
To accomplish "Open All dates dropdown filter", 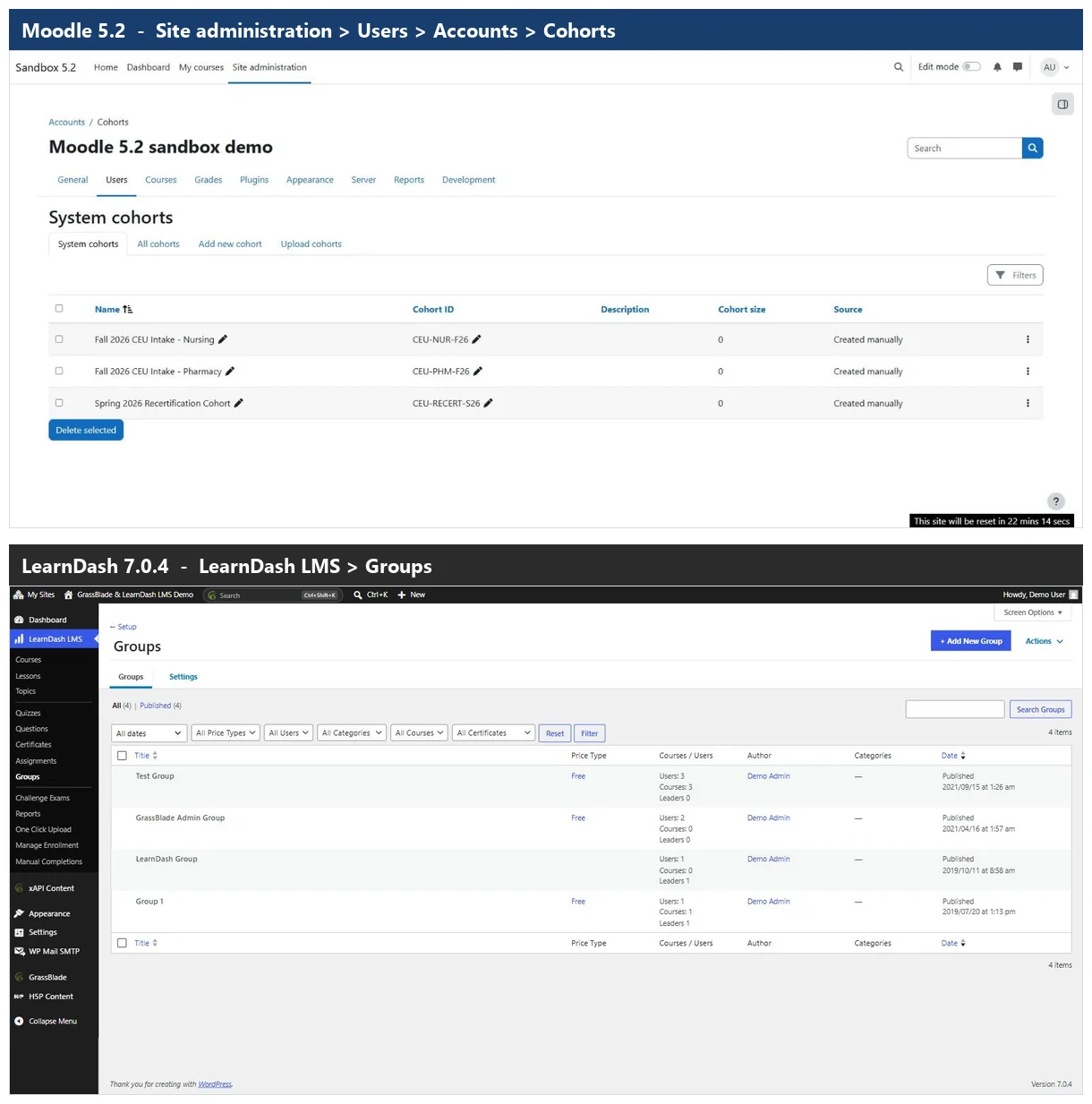I will pos(149,733).
